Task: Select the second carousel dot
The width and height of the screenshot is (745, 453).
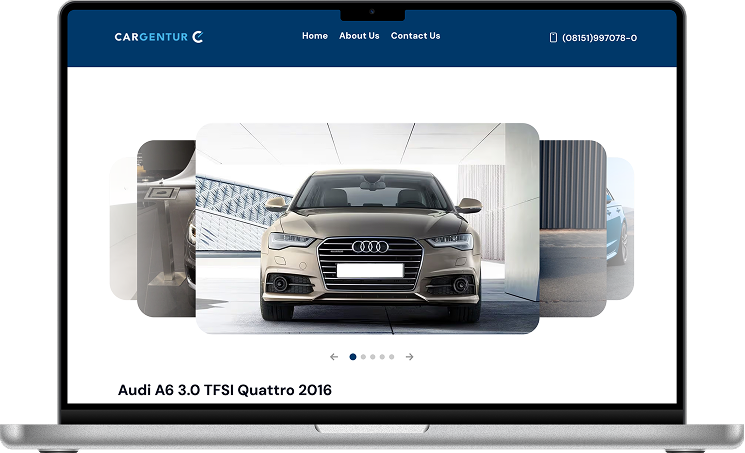Action: [363, 357]
